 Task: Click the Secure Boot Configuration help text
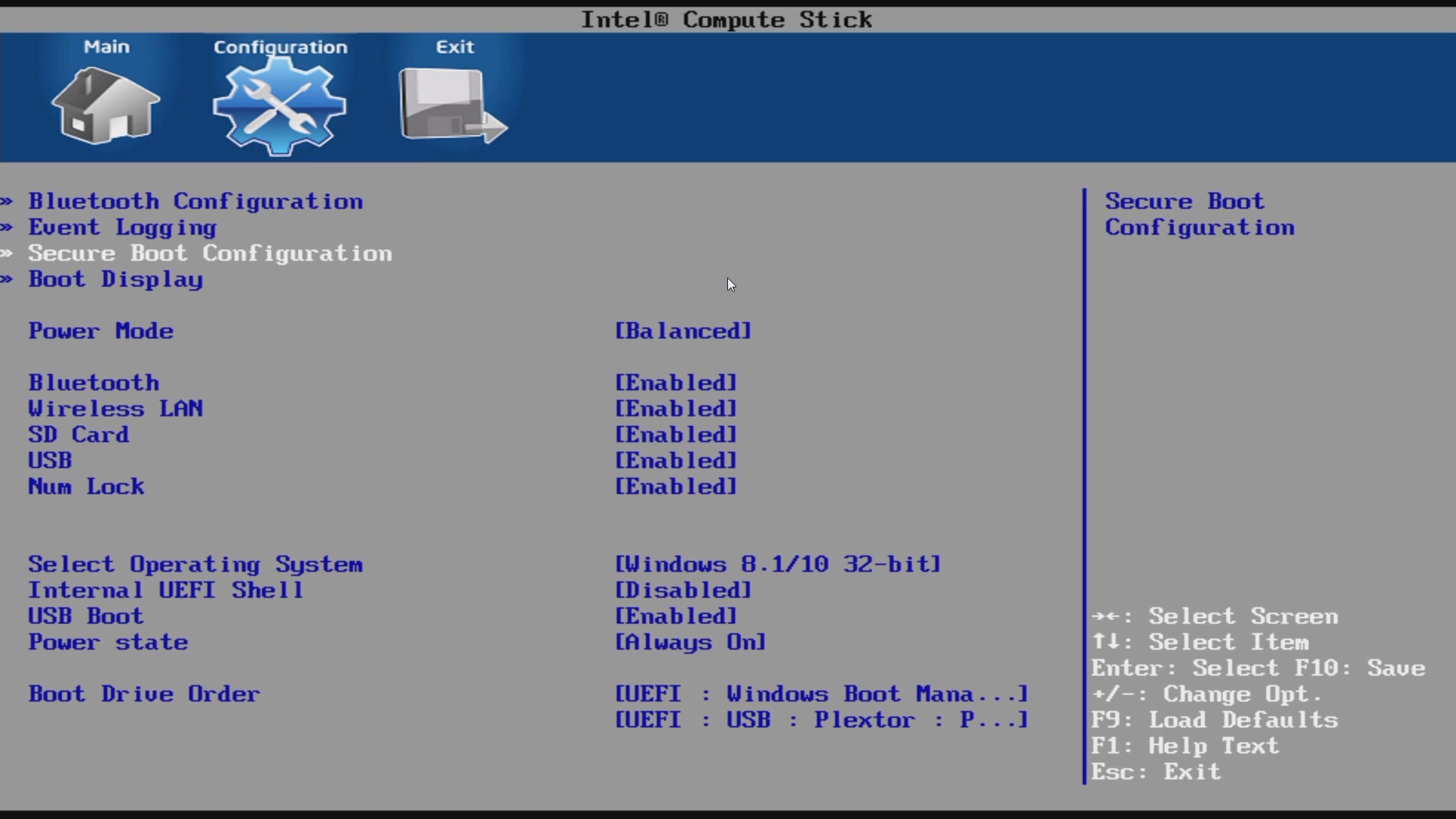click(1200, 215)
